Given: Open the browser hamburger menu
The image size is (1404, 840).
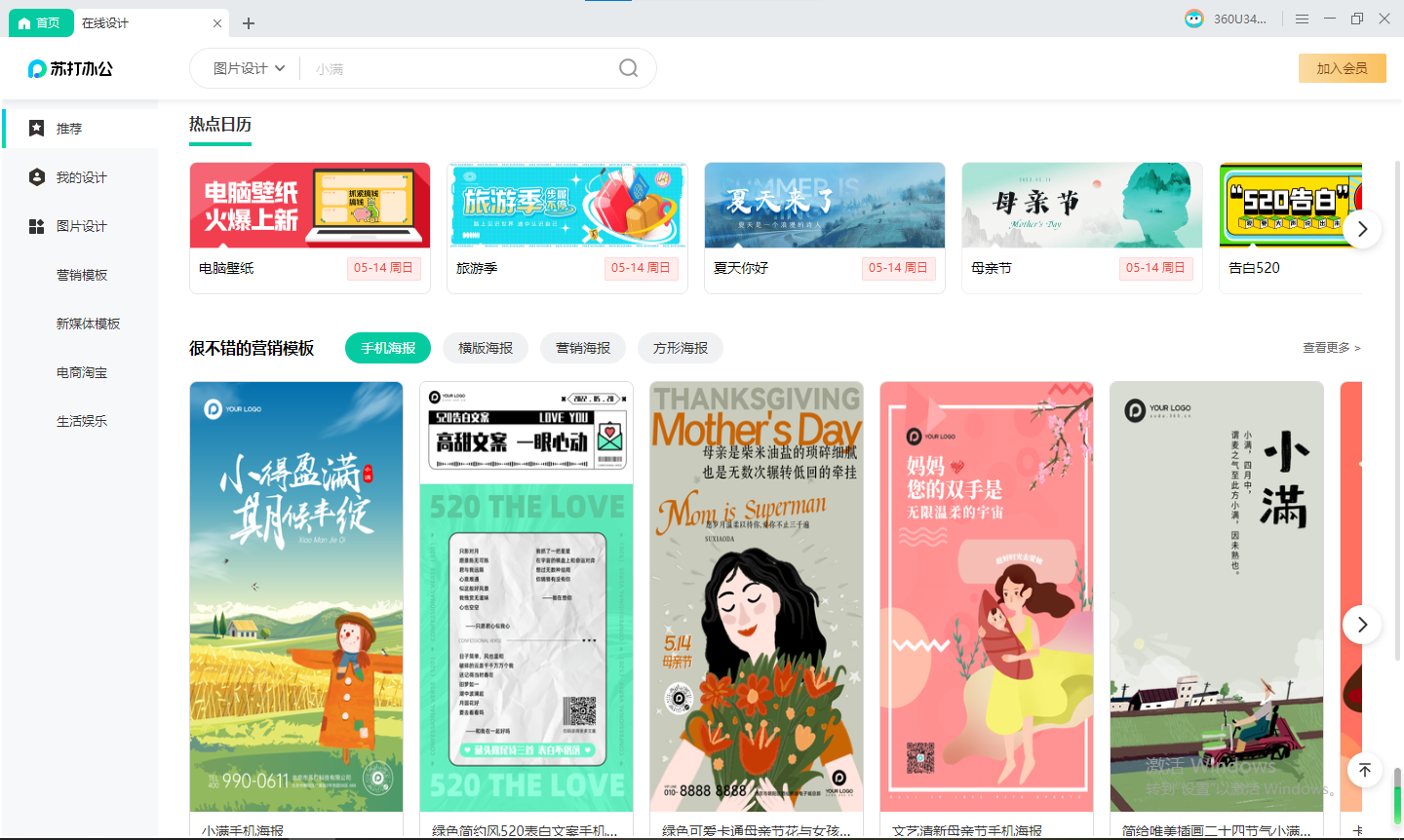Looking at the screenshot, I should [x=1302, y=19].
